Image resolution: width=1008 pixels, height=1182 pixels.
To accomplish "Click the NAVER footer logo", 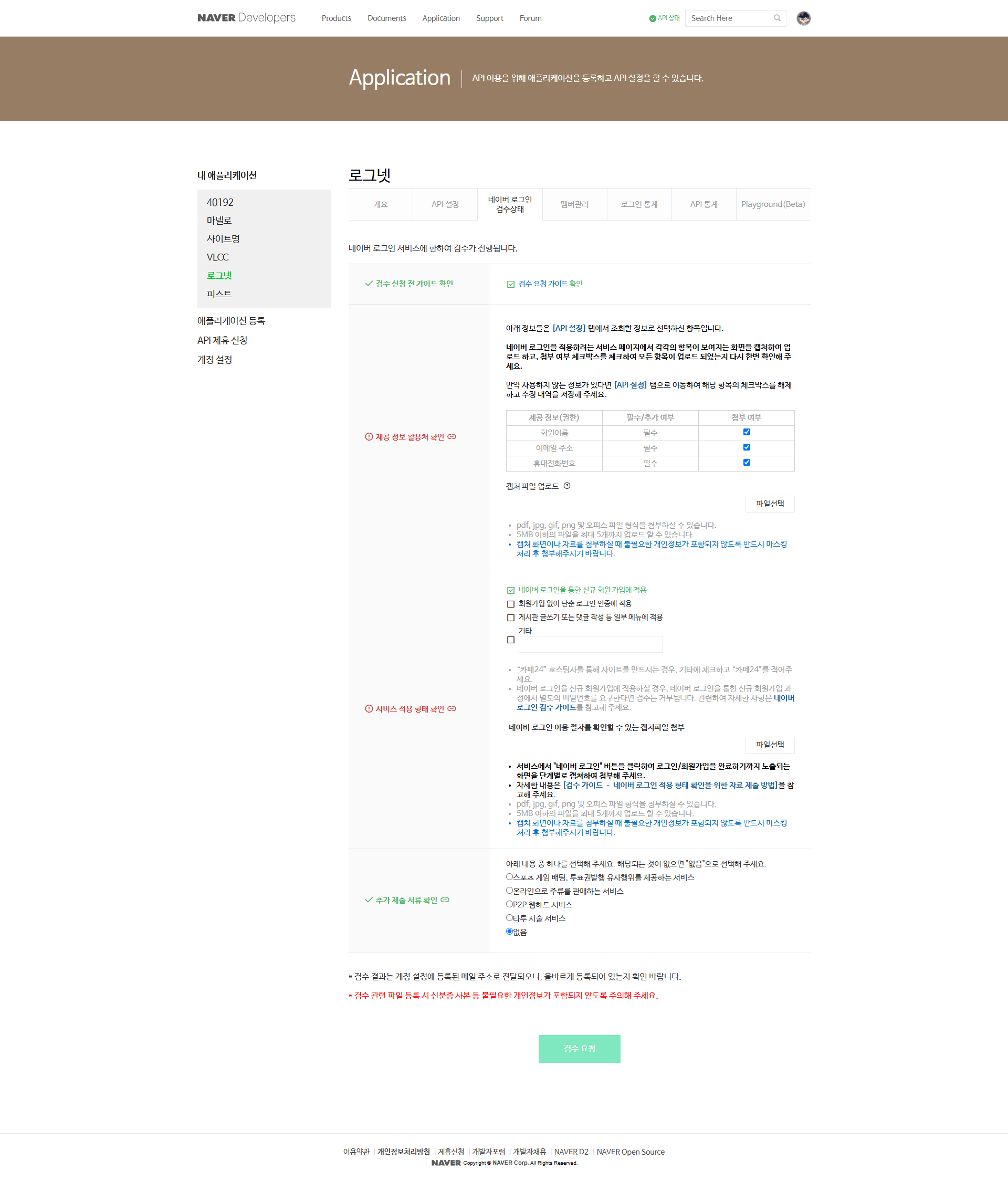I will click(446, 1163).
